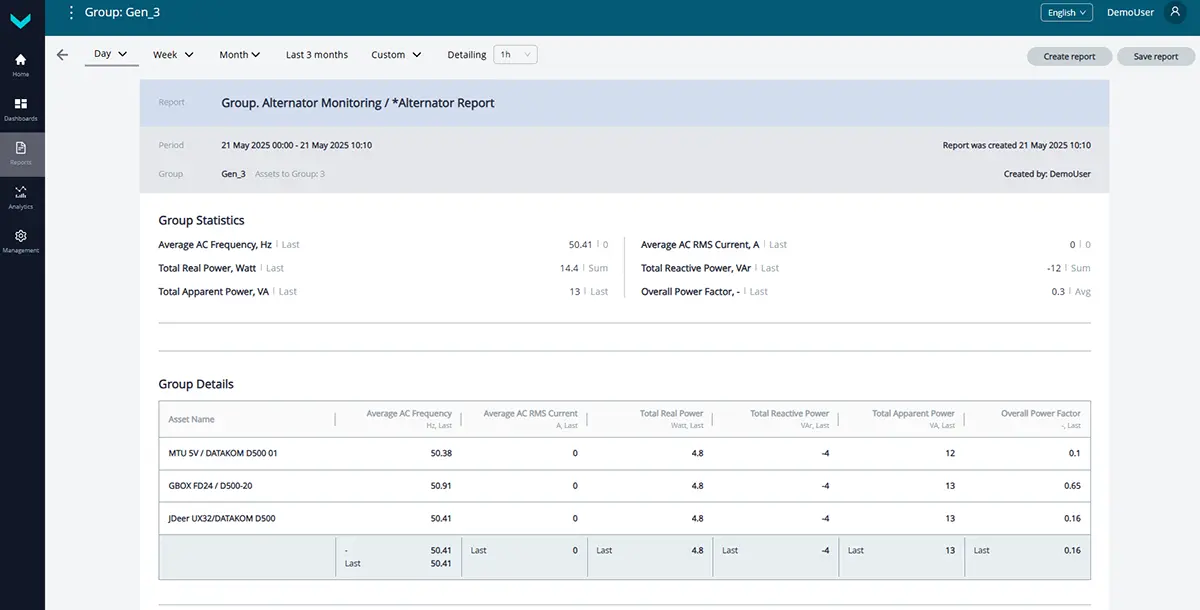Click the Save report button
This screenshot has width=1200, height=610.
pyautogui.click(x=1155, y=57)
